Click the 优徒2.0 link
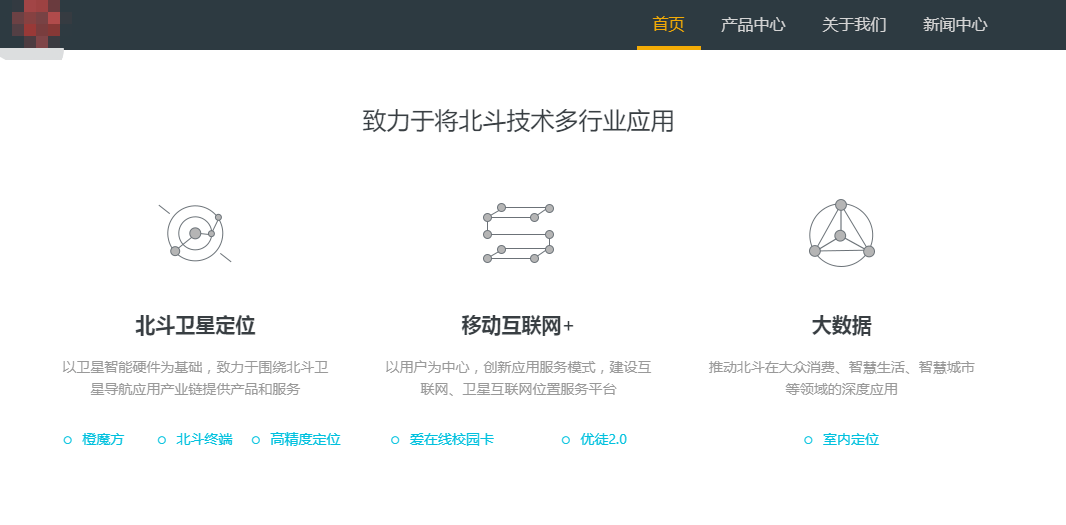Viewport: 1066px width, 525px height. point(603,440)
